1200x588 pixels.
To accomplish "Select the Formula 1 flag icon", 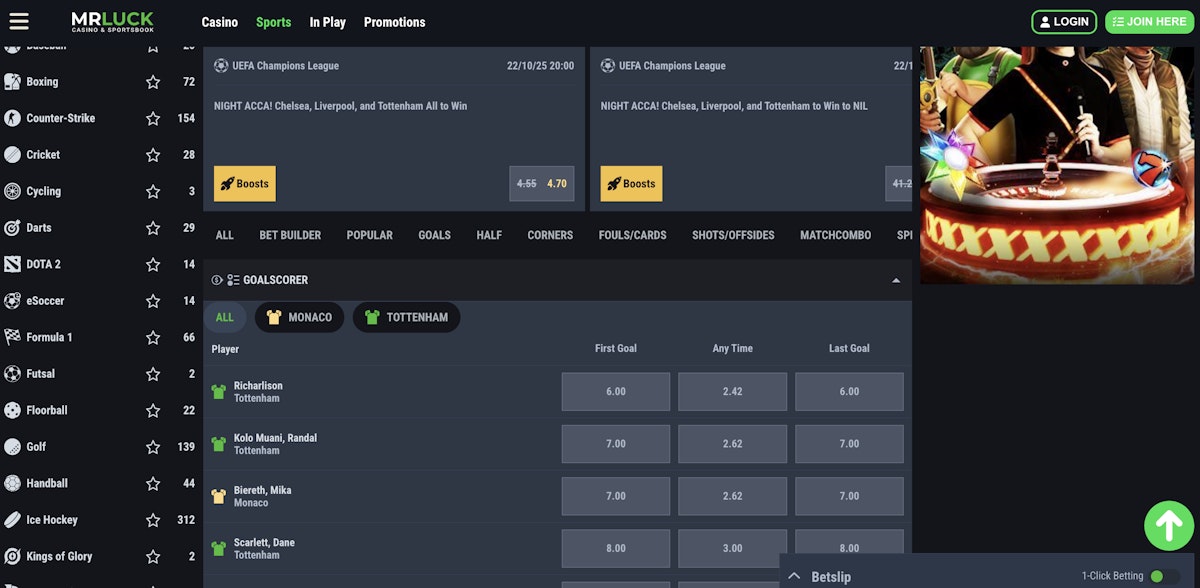I will 12,337.
